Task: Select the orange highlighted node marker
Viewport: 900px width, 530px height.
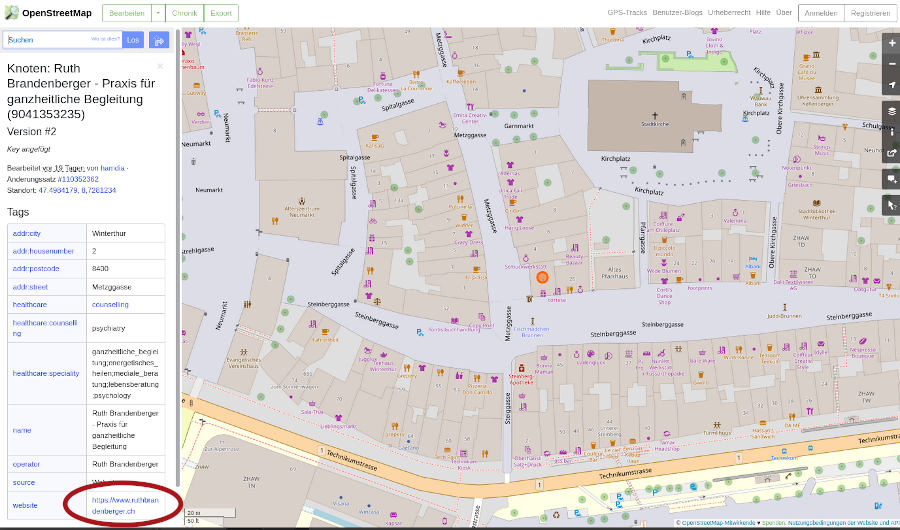Action: tap(542, 278)
